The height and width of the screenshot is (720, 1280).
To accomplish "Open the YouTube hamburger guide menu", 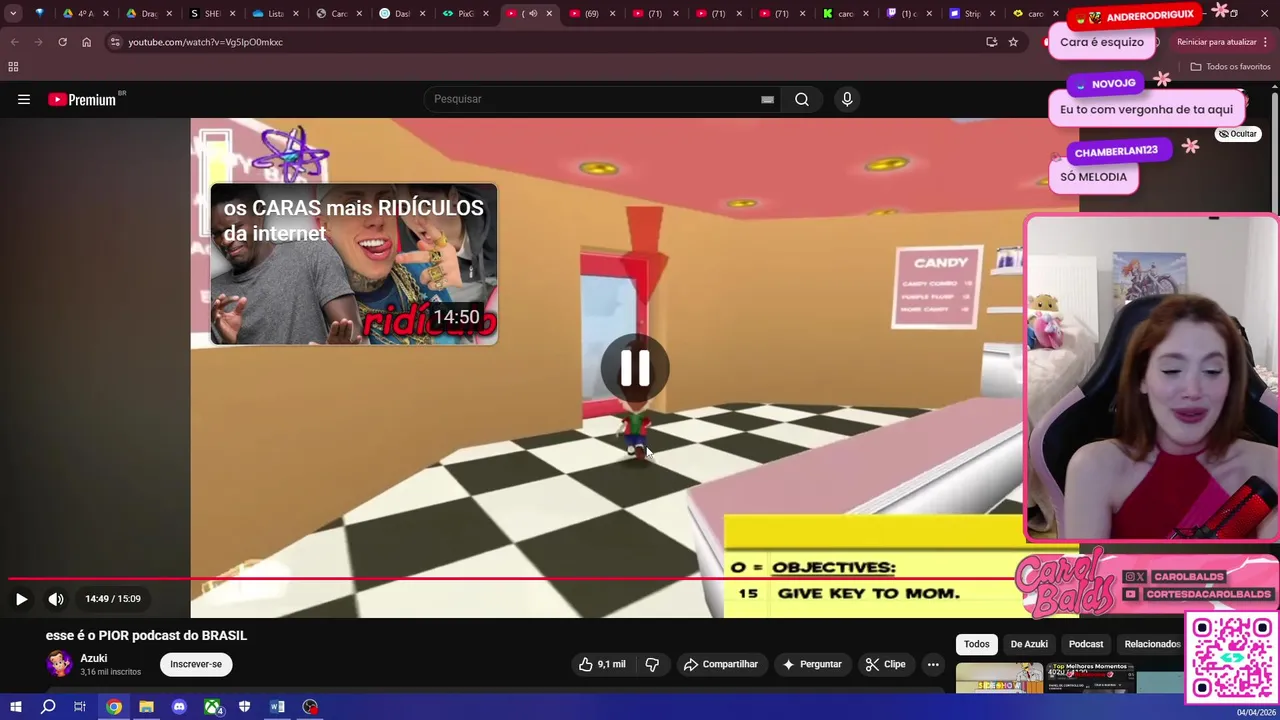I will pyautogui.click(x=24, y=99).
